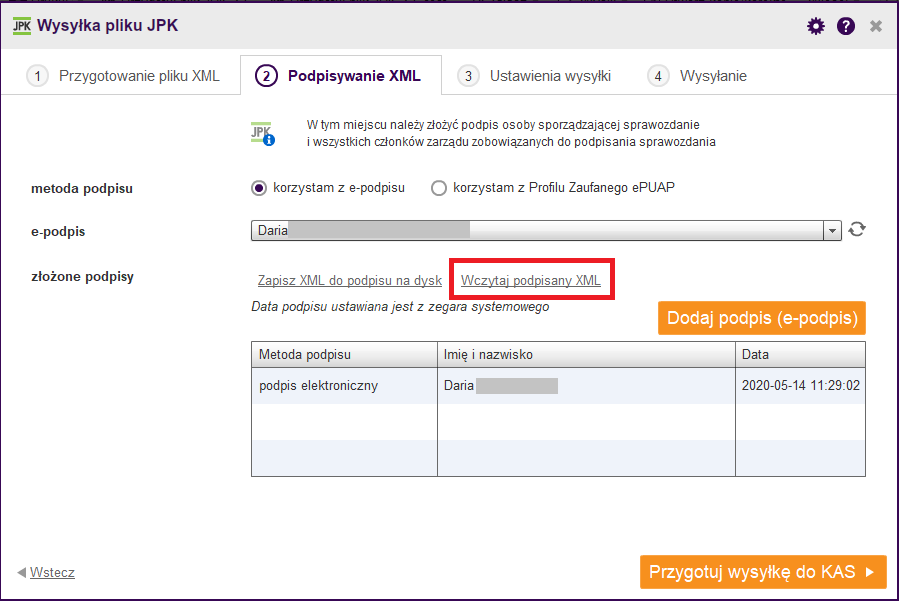Click the metoda podpisu label

pyautogui.click(x=82, y=189)
